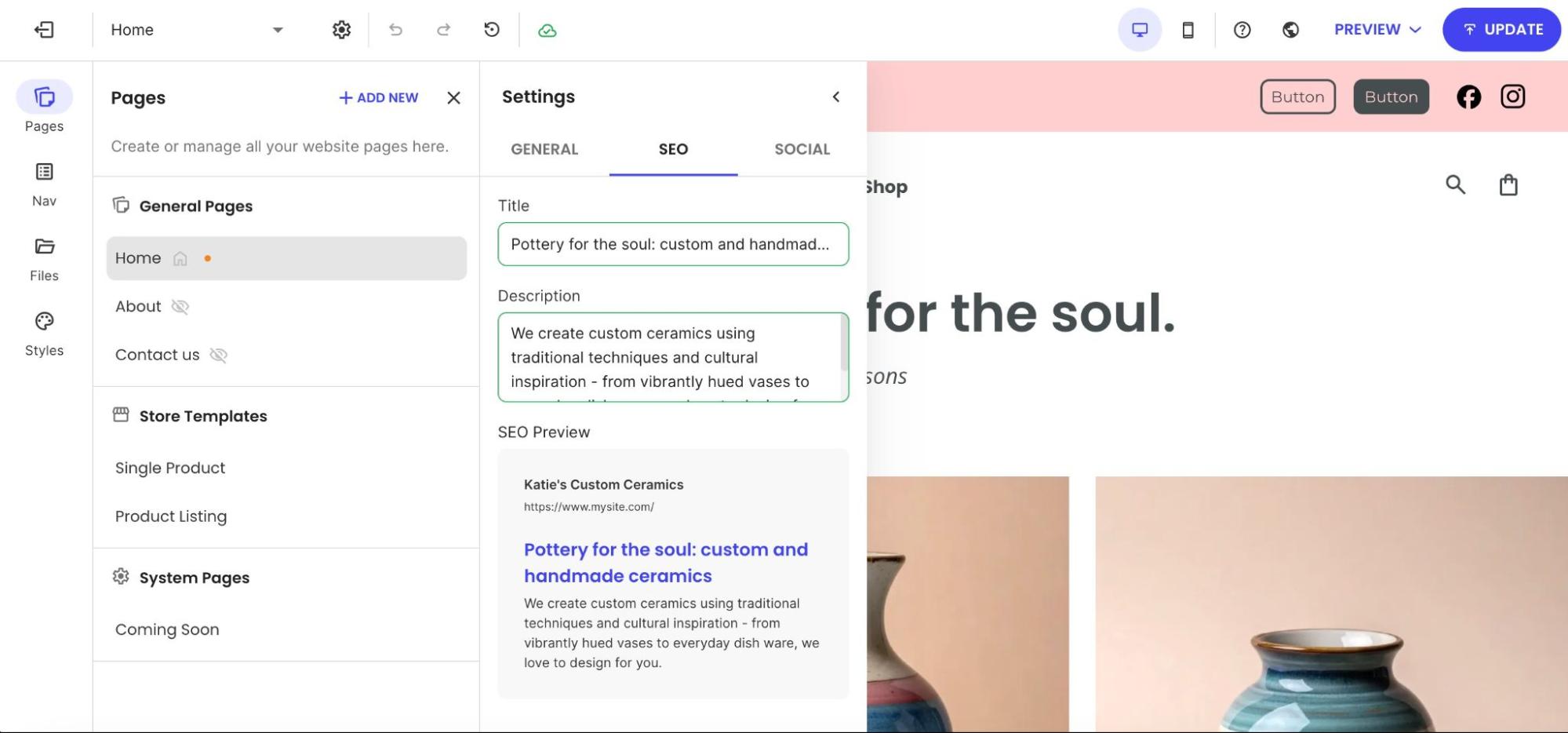Click the Katie's Custom Ceramics preview name
Screen dimensions: 1568x733
(604, 484)
